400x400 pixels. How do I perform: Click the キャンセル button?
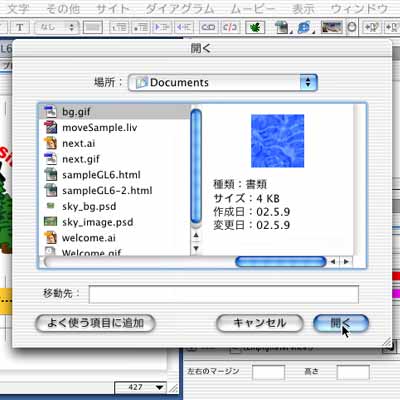260,323
